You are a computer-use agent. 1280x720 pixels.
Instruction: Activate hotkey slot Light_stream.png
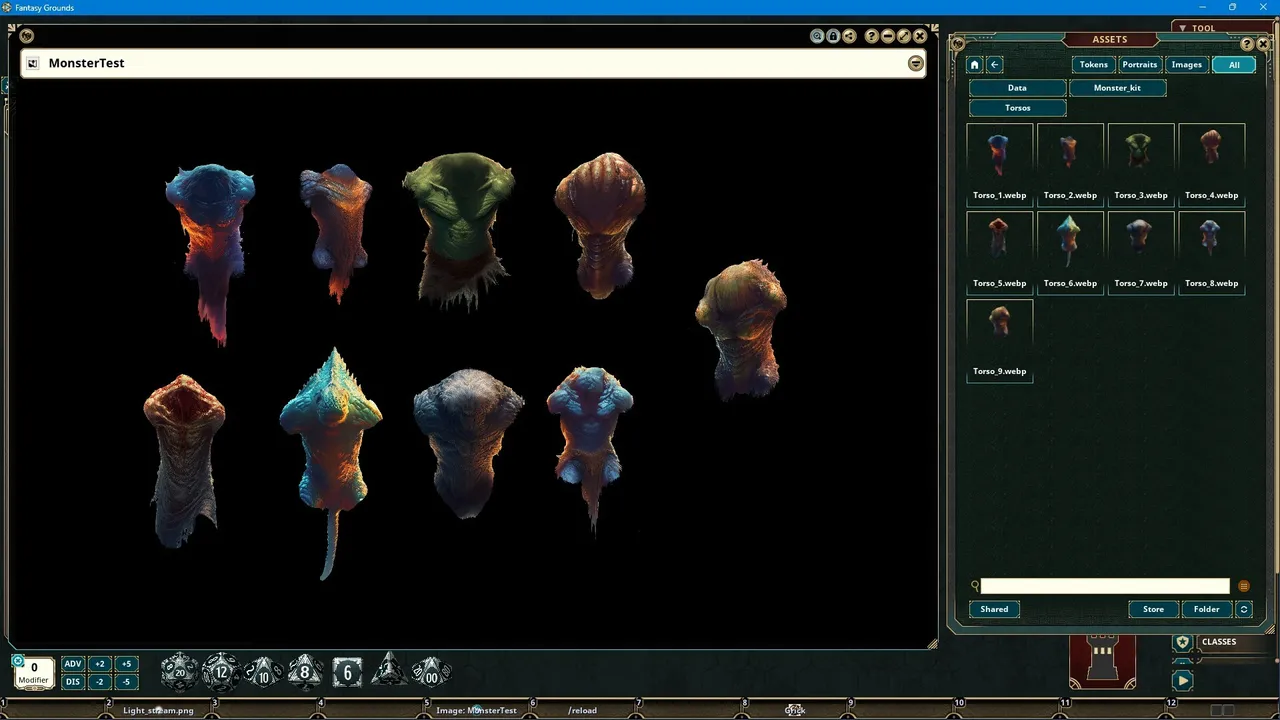click(158, 710)
